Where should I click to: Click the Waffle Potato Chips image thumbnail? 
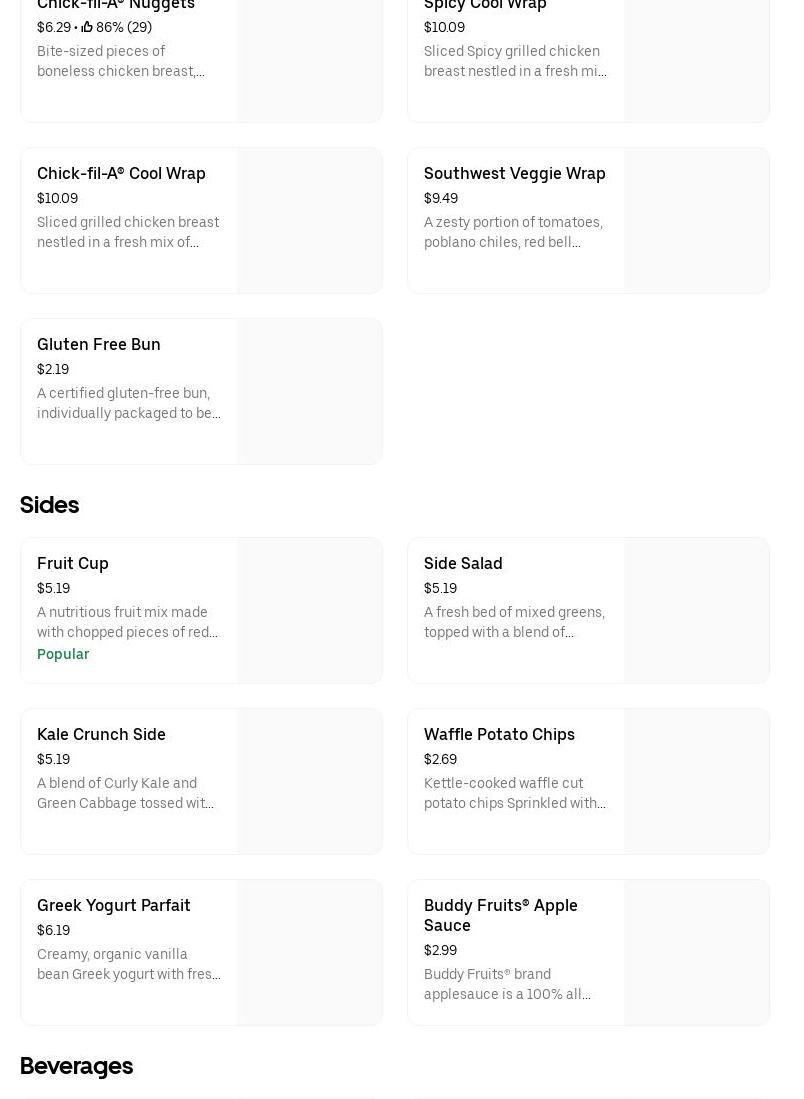(696, 782)
